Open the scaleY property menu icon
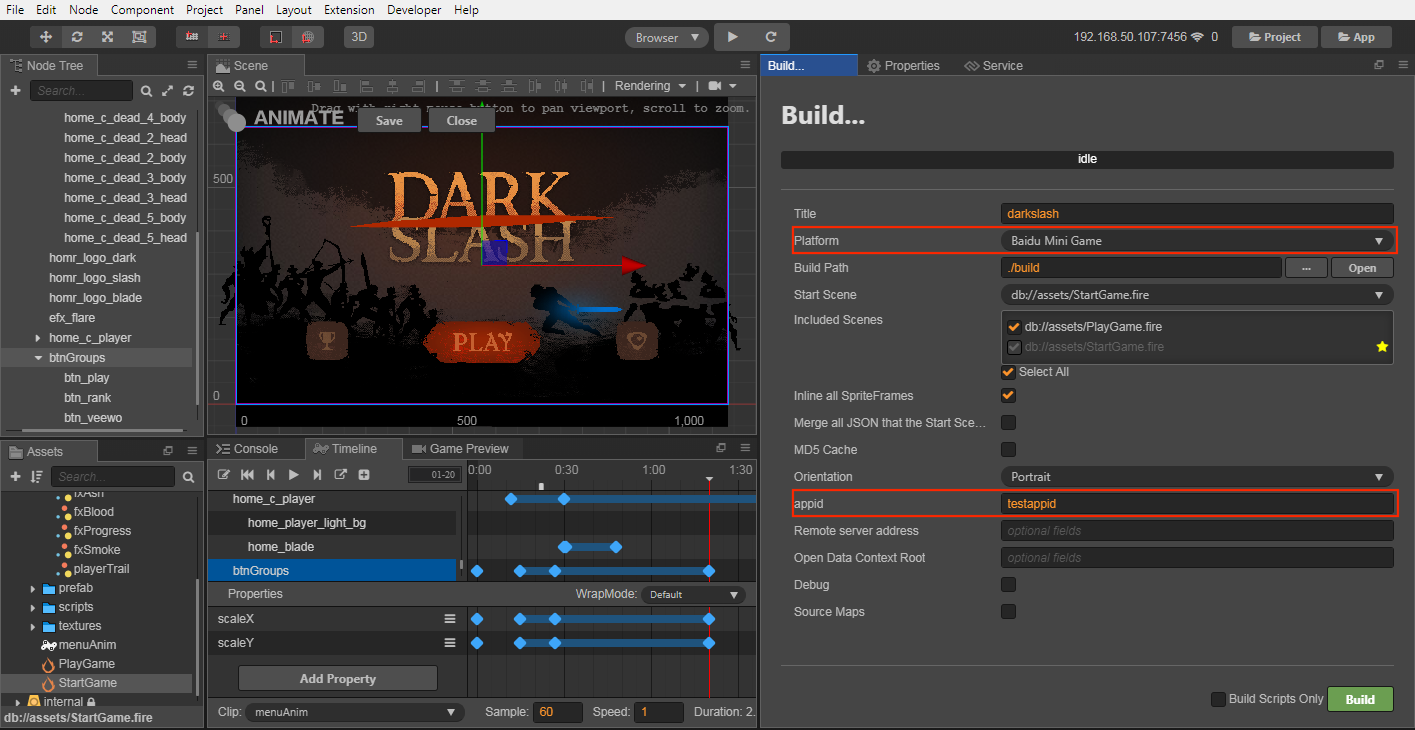 450,643
